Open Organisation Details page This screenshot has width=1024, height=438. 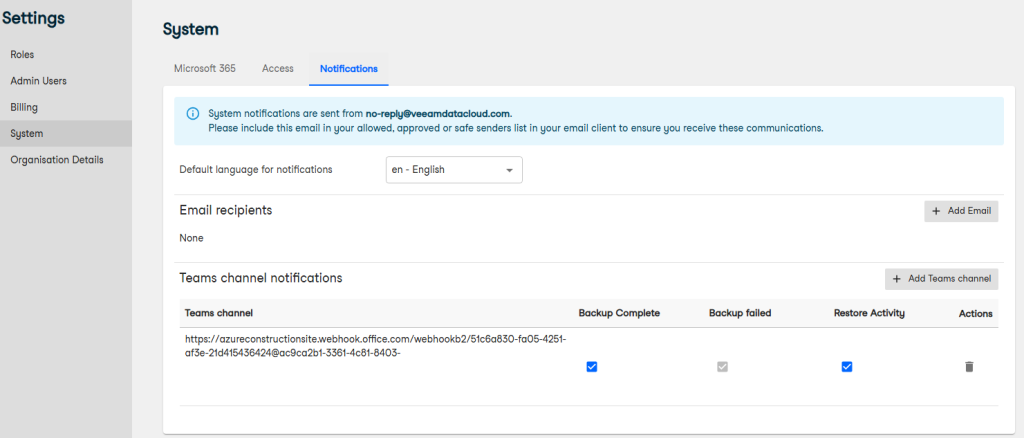click(57, 159)
